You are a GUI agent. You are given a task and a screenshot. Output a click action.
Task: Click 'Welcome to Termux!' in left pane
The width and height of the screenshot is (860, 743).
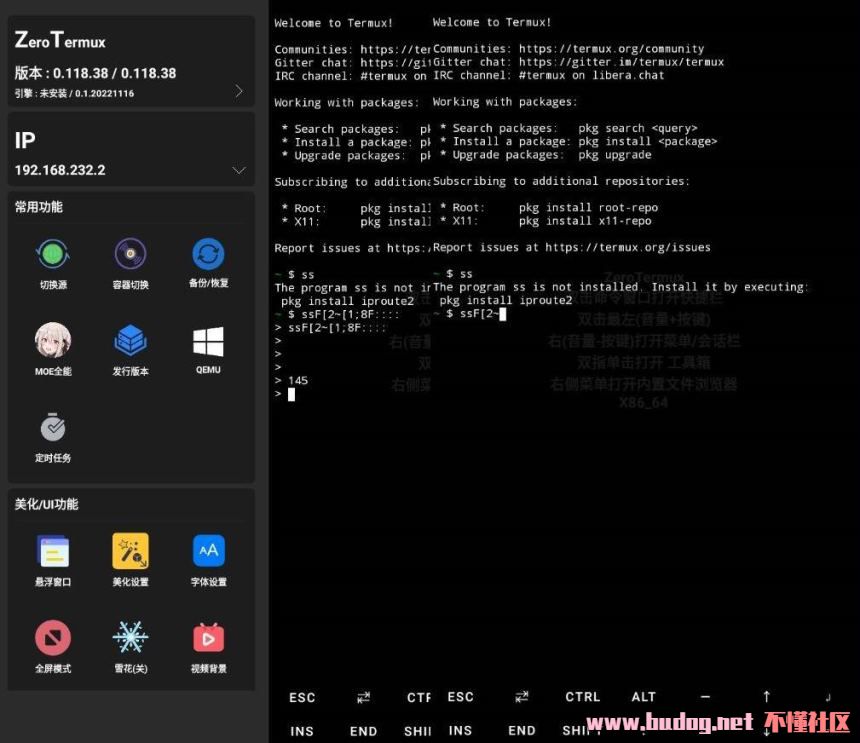click(333, 23)
